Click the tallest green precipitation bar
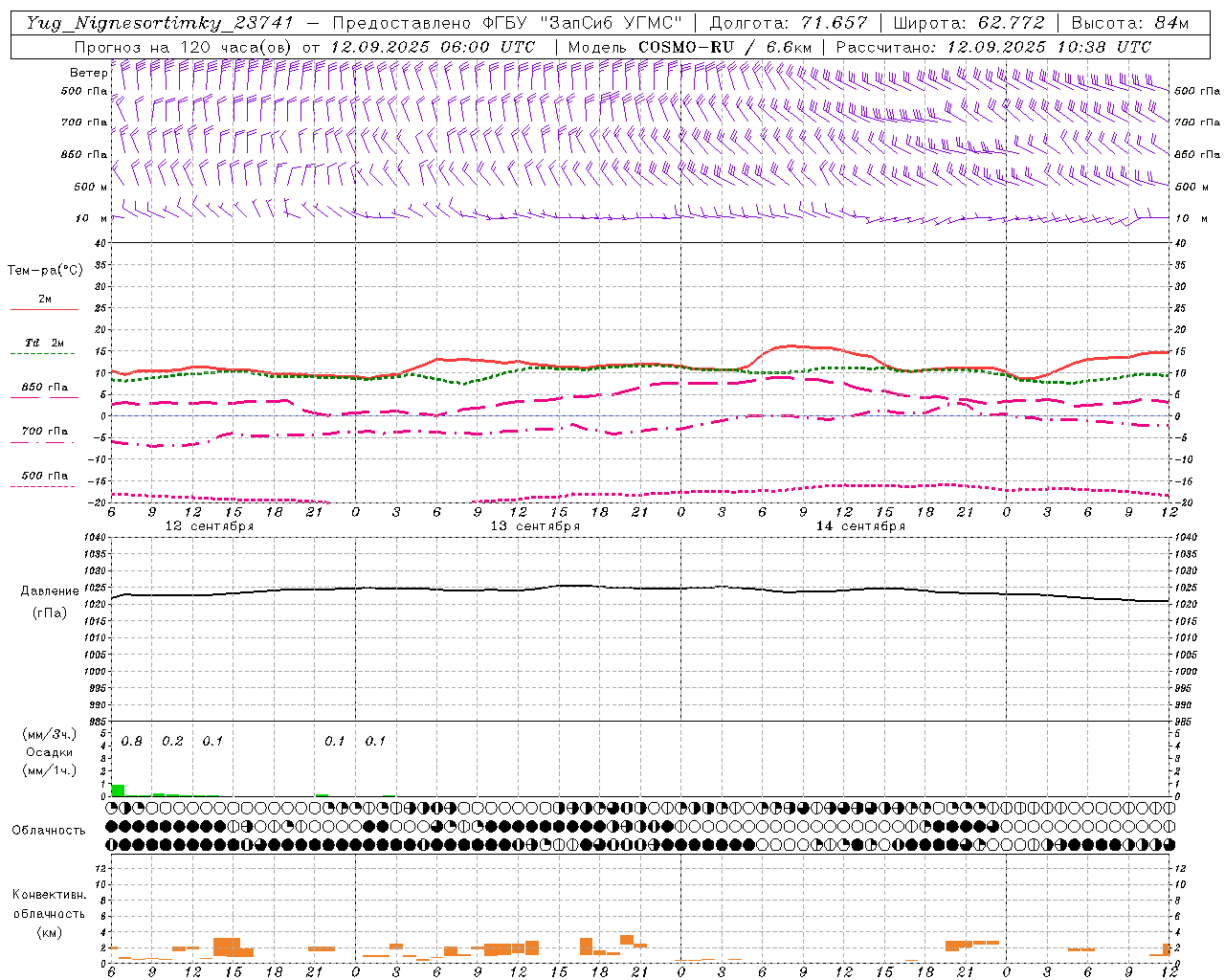The image size is (1225, 980). point(118,791)
